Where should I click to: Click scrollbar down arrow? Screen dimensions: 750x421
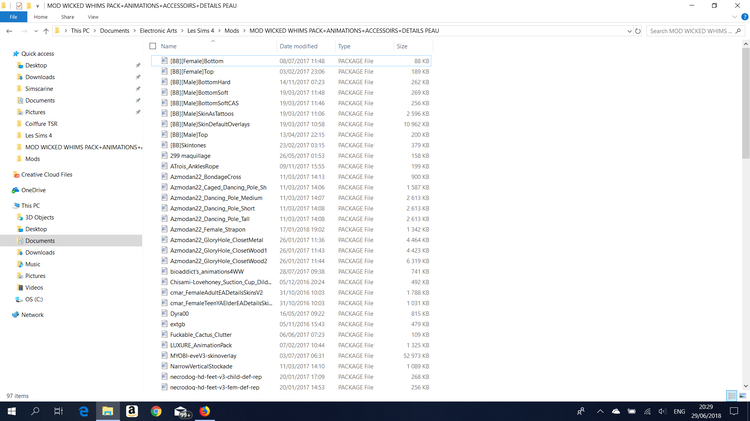[746, 386]
